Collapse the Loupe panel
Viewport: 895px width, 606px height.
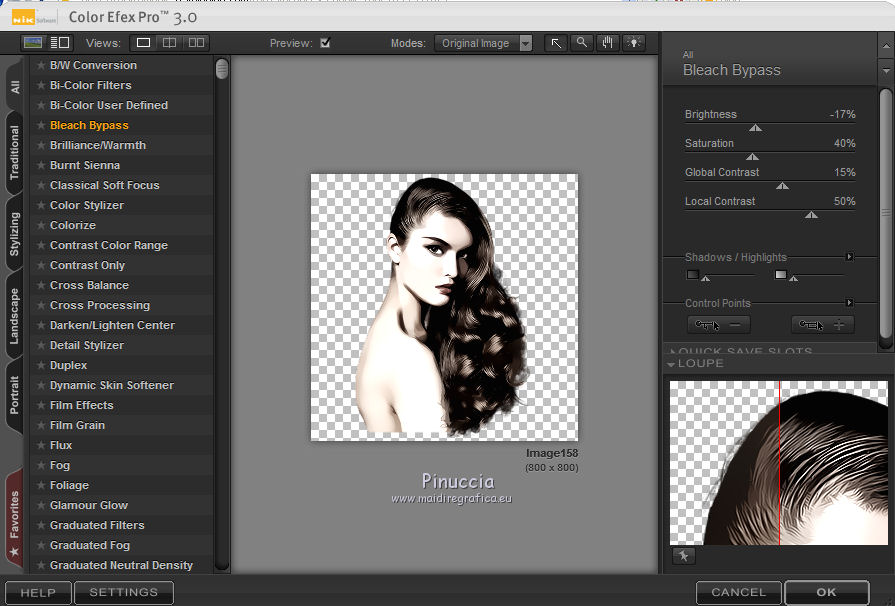(672, 364)
